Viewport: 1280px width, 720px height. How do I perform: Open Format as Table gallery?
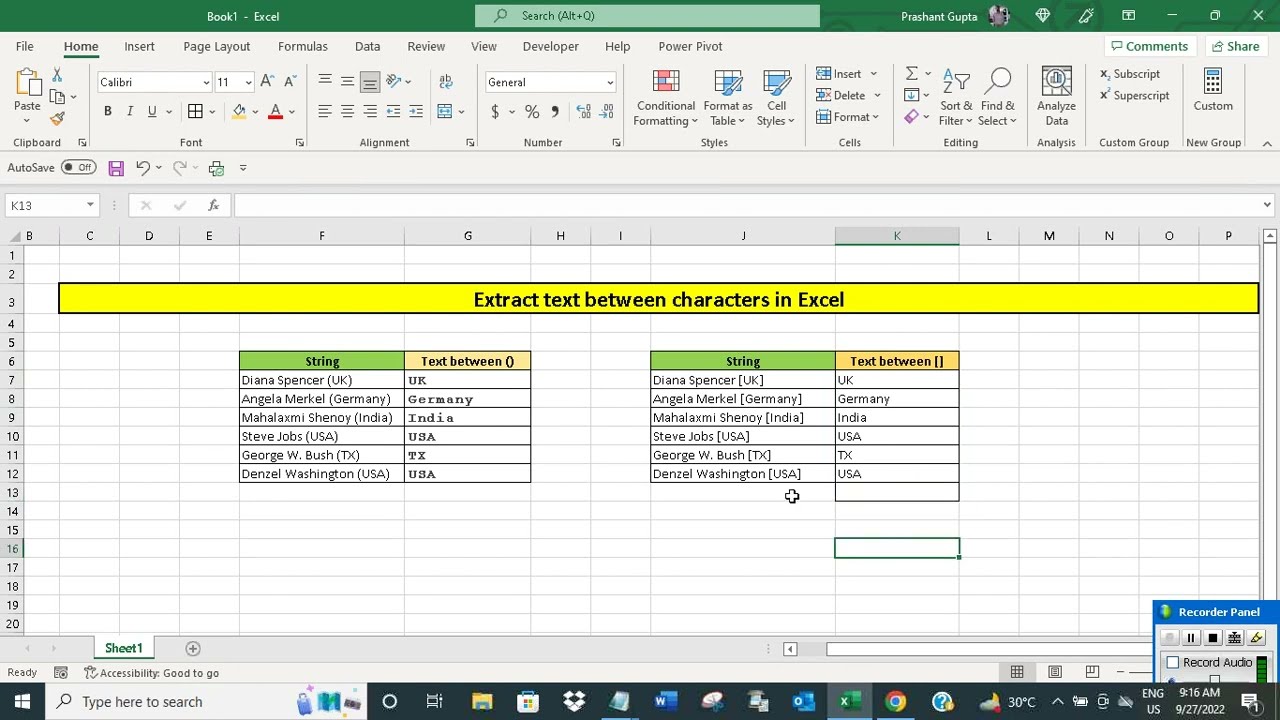(x=727, y=97)
